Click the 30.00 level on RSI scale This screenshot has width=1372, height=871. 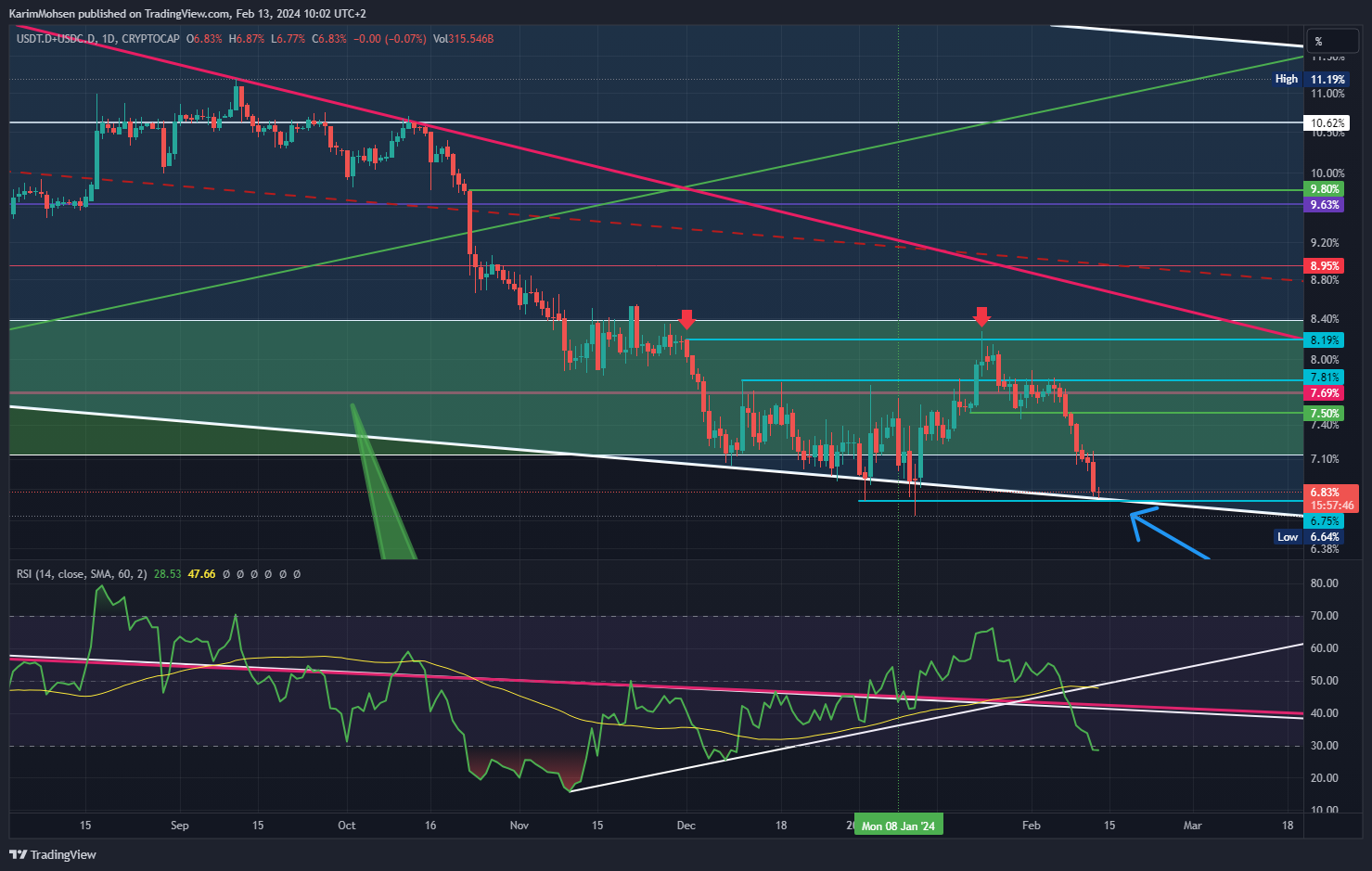pyautogui.click(x=1325, y=746)
